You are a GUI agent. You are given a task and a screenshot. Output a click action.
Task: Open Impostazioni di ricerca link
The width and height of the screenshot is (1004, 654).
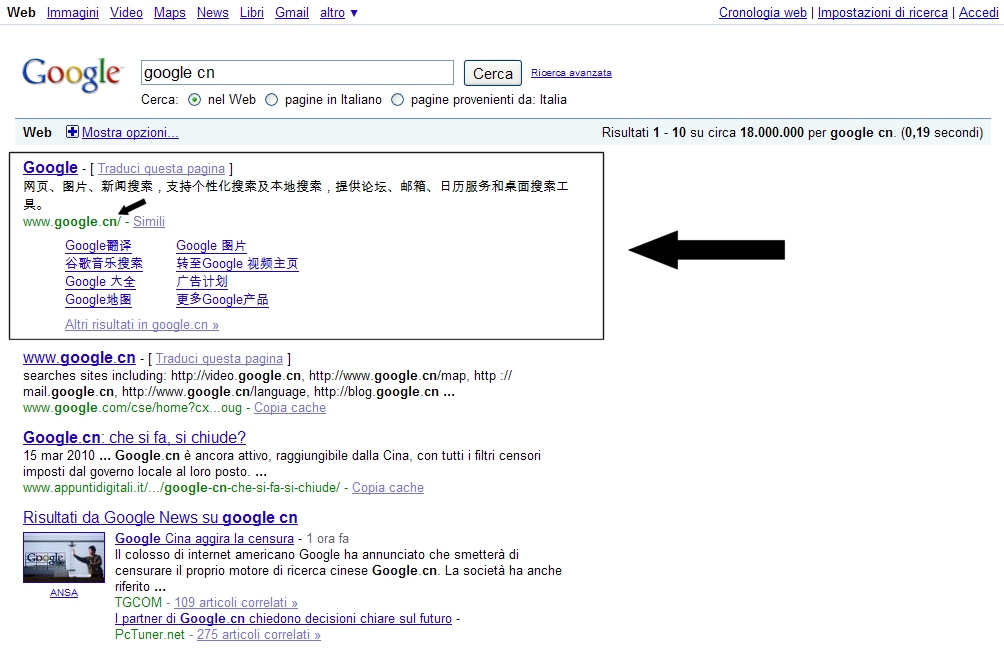pyautogui.click(x=882, y=13)
